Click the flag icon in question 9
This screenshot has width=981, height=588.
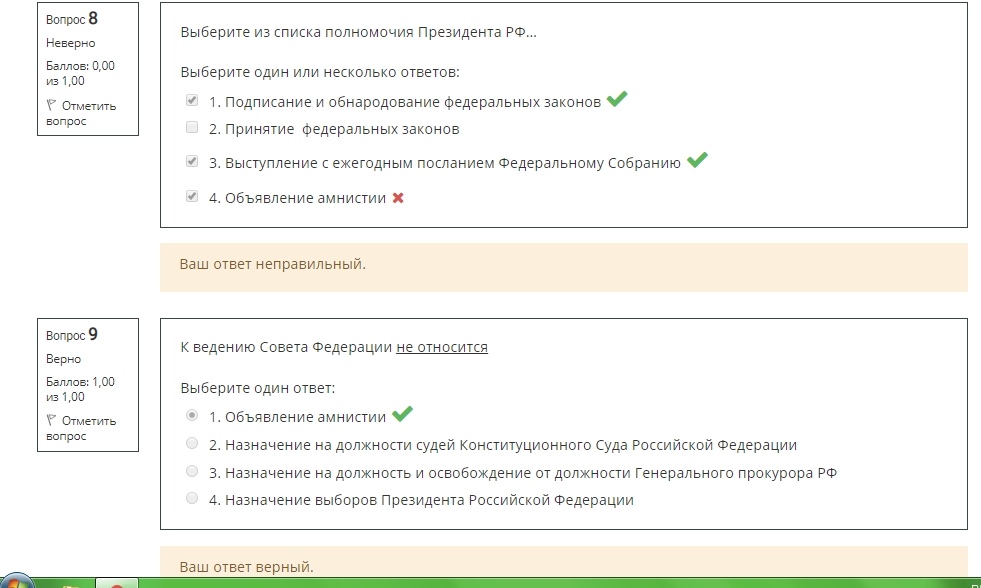coord(51,420)
